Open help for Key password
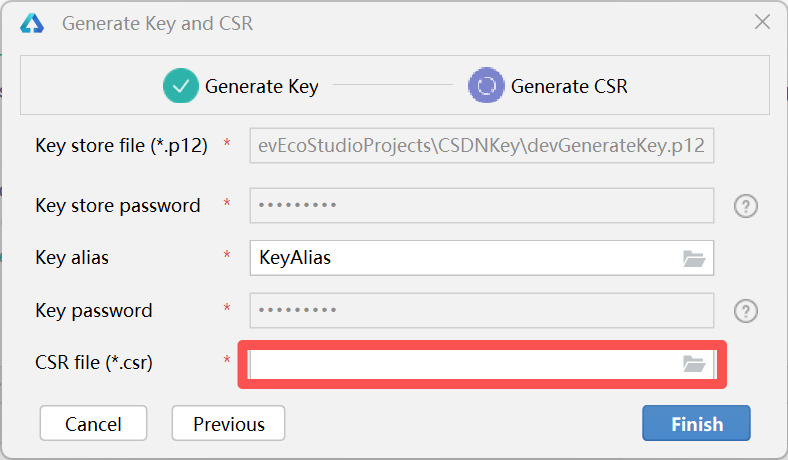The height and width of the screenshot is (460, 788). click(746, 311)
